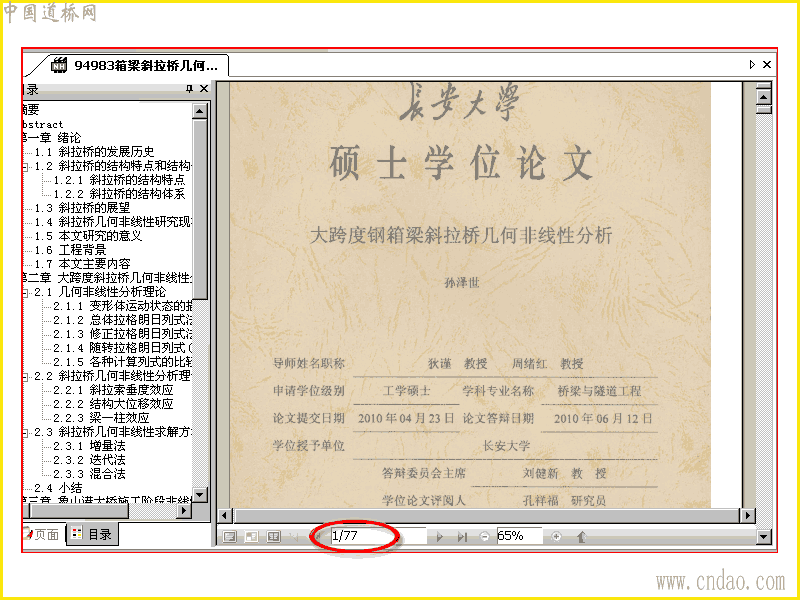Close the 目录 side panel
This screenshot has height=600, width=800.
[204, 89]
